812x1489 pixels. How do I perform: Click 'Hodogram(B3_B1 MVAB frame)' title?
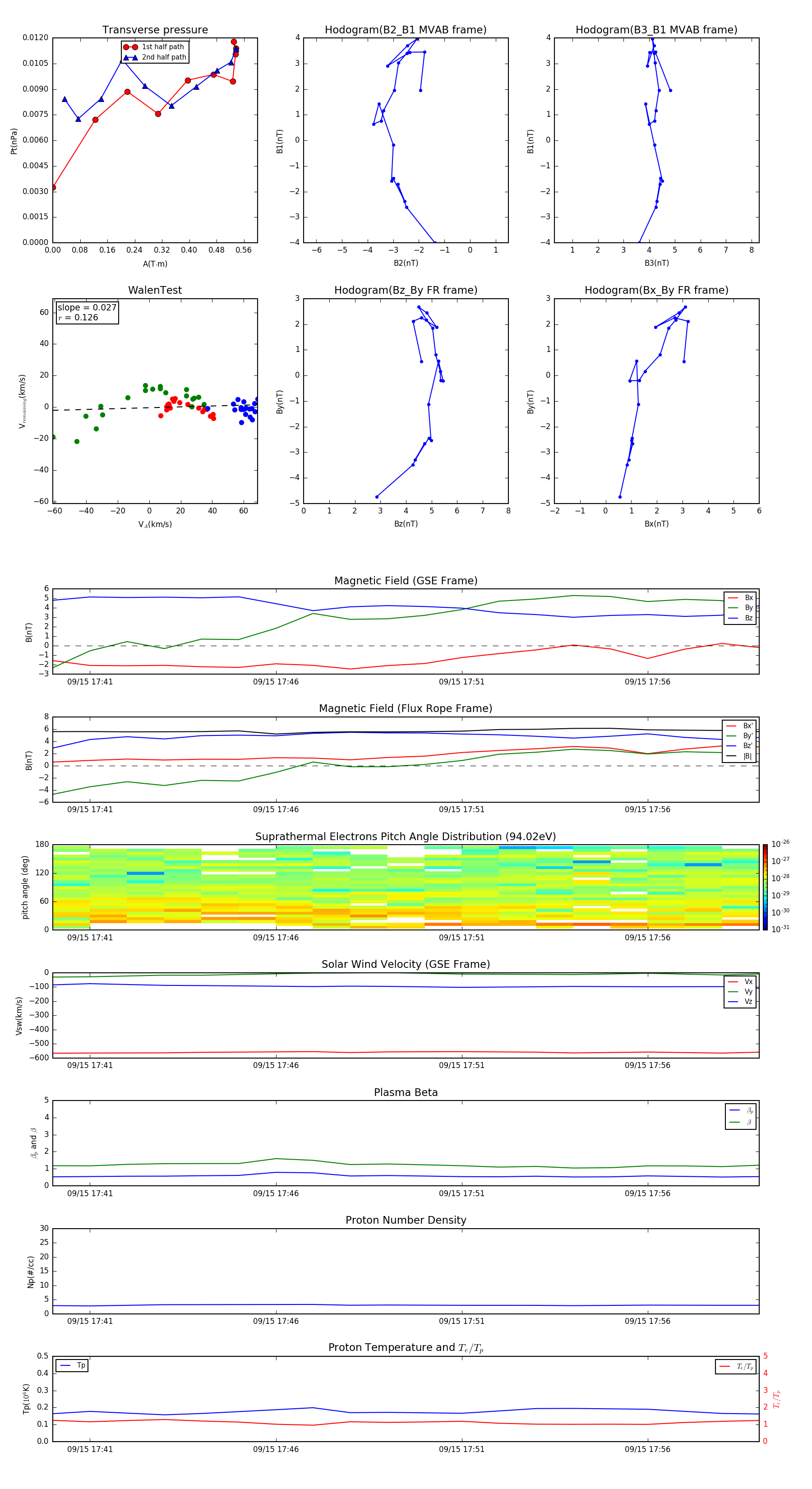pos(656,30)
